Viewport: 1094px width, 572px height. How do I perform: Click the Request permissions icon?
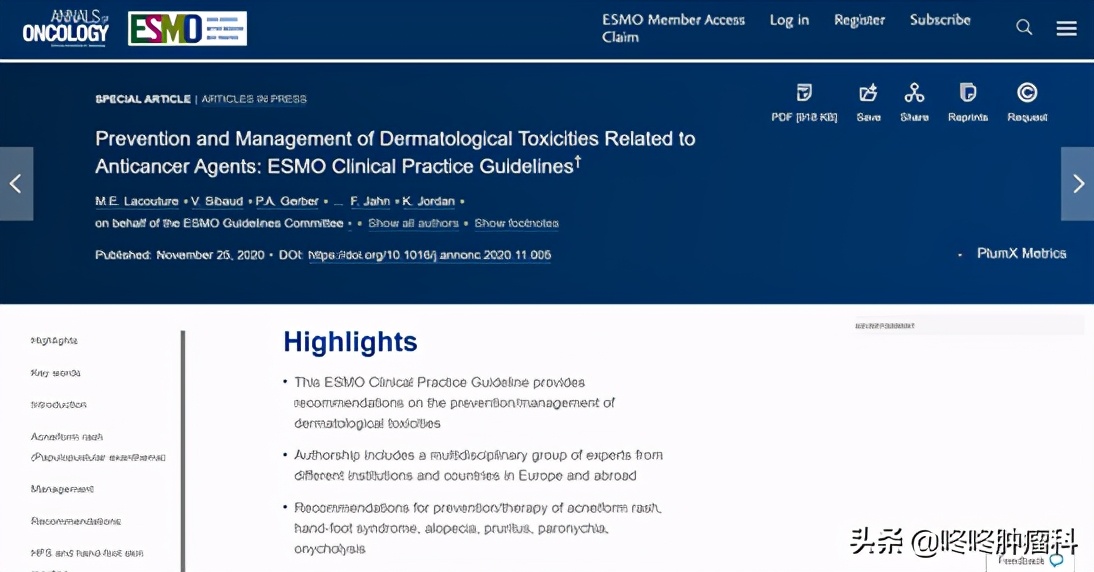(x=1027, y=102)
